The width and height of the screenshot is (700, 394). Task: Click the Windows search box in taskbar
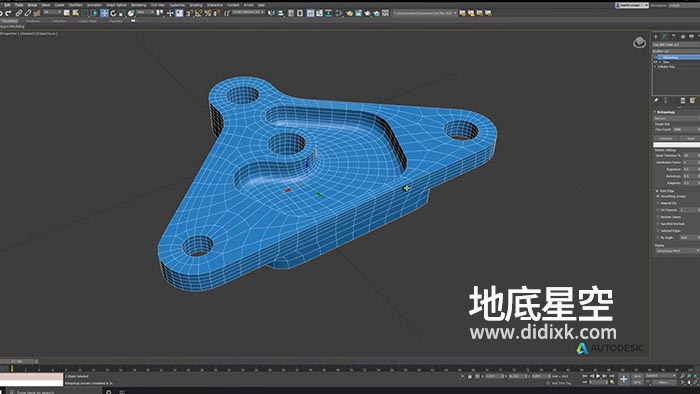pyautogui.click(x=54, y=391)
